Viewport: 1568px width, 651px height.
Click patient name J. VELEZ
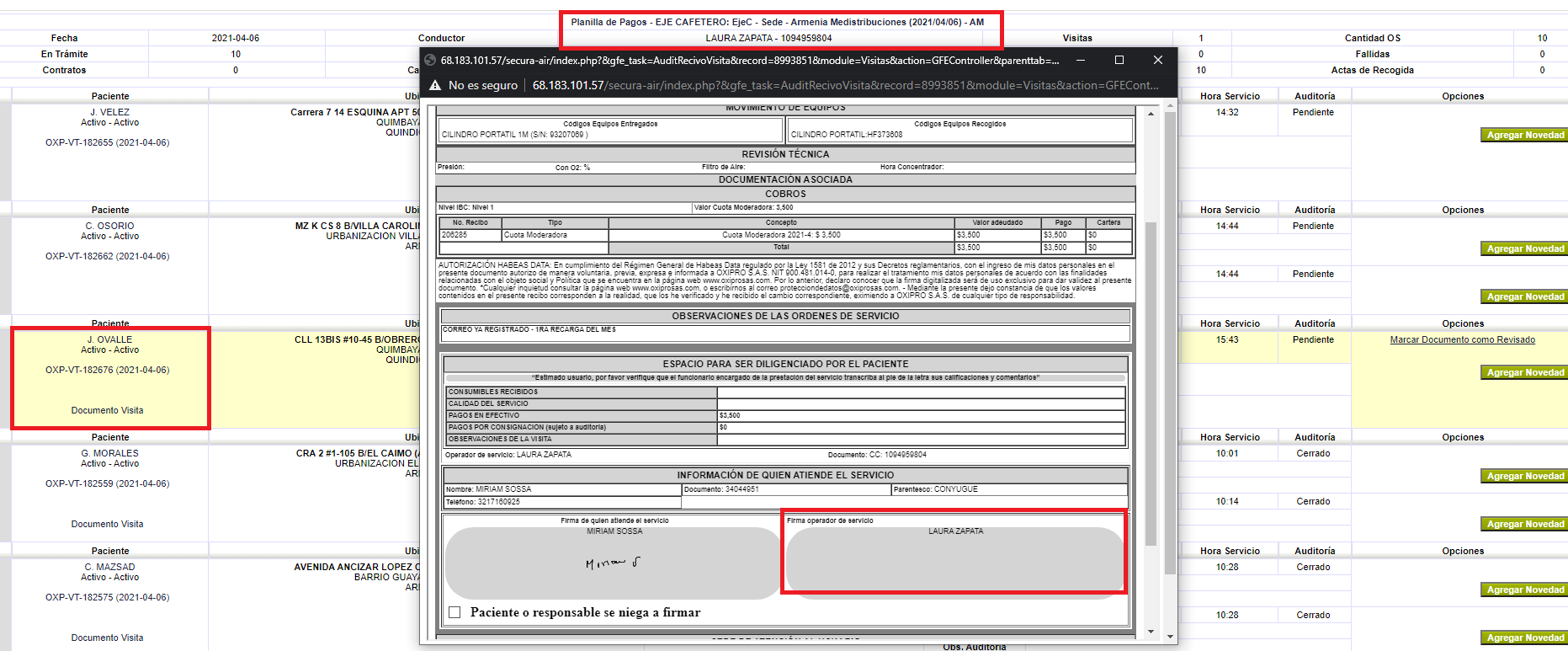point(110,112)
